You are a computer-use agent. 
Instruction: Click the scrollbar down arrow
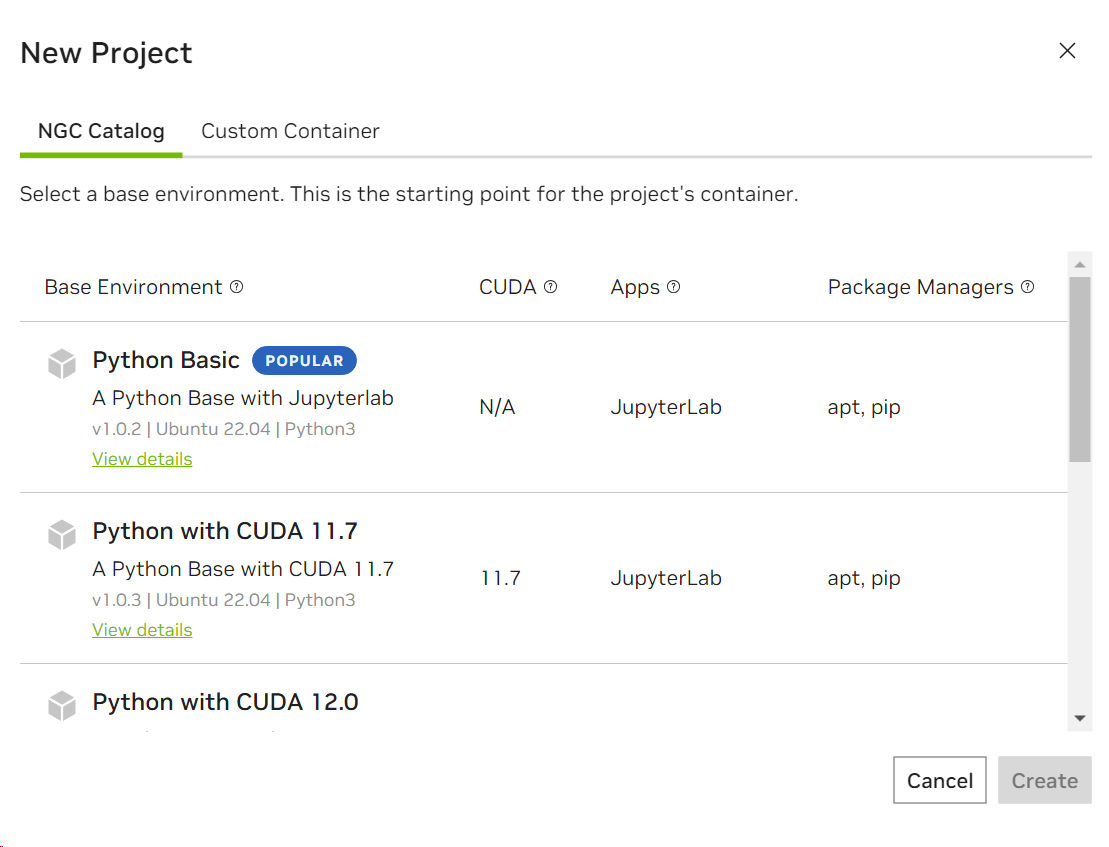click(x=1080, y=718)
